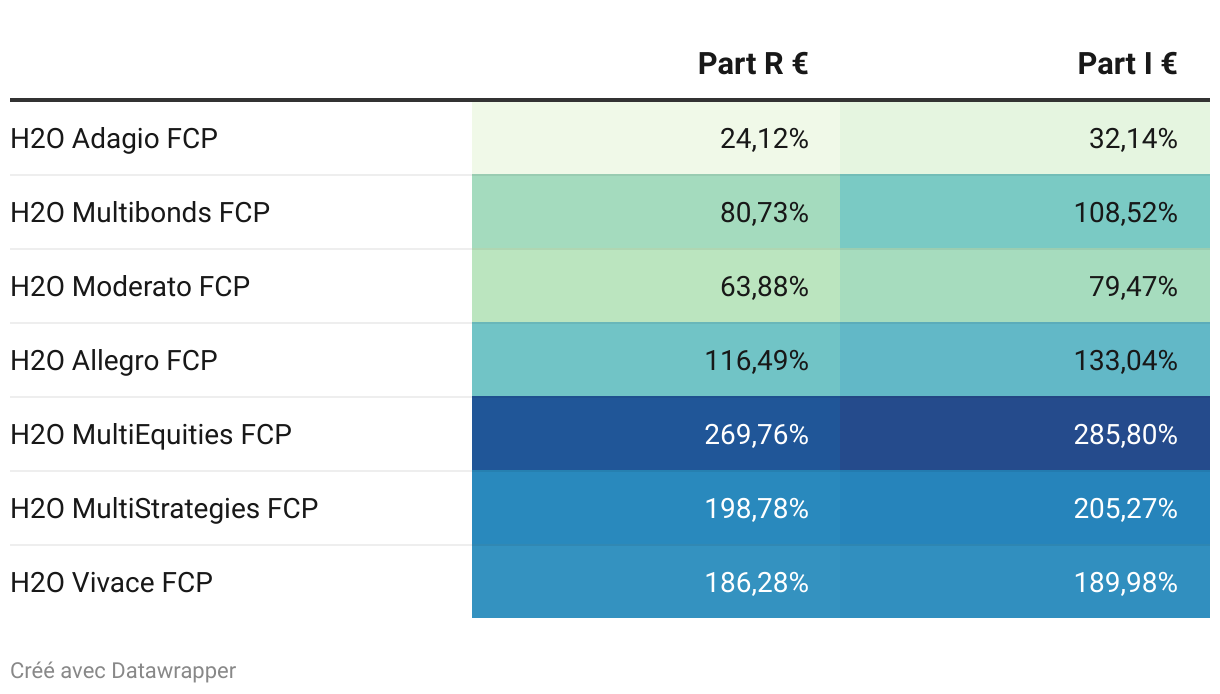Click the 63,88% Moderato cell
This screenshot has width=1220, height=694.
click(x=764, y=287)
